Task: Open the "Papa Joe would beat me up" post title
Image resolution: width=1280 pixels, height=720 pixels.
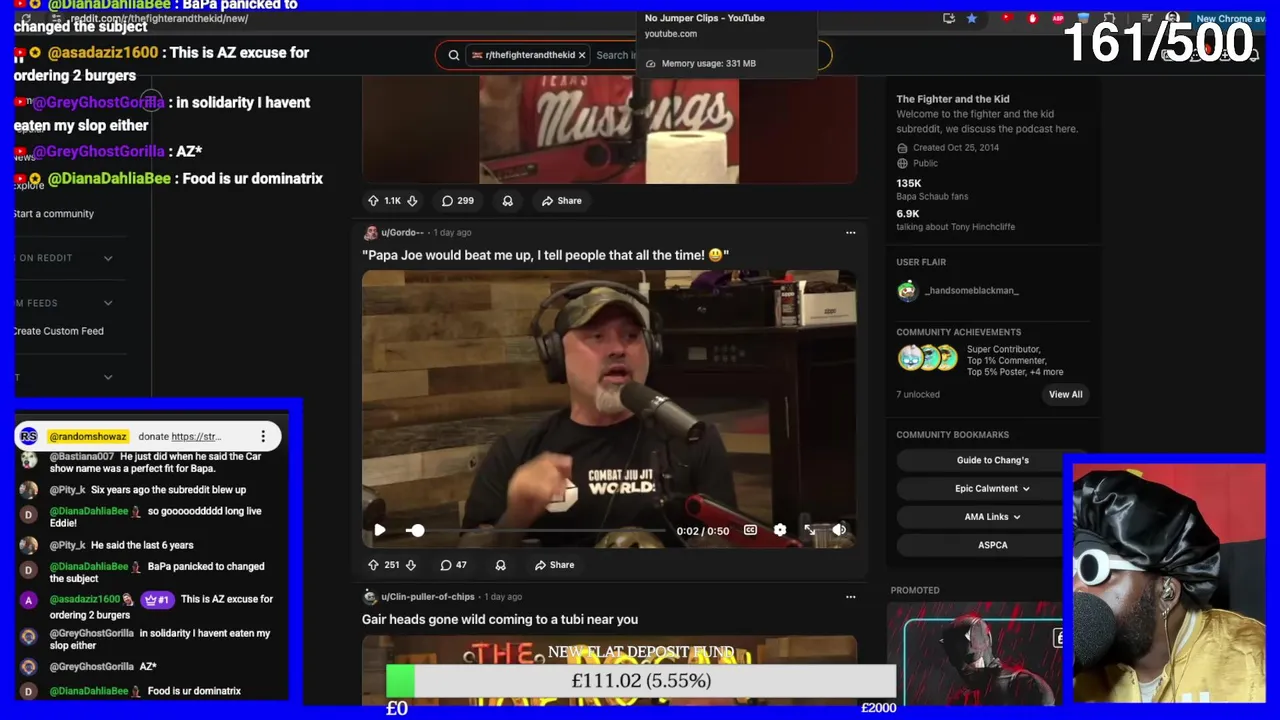Action: tap(545, 255)
